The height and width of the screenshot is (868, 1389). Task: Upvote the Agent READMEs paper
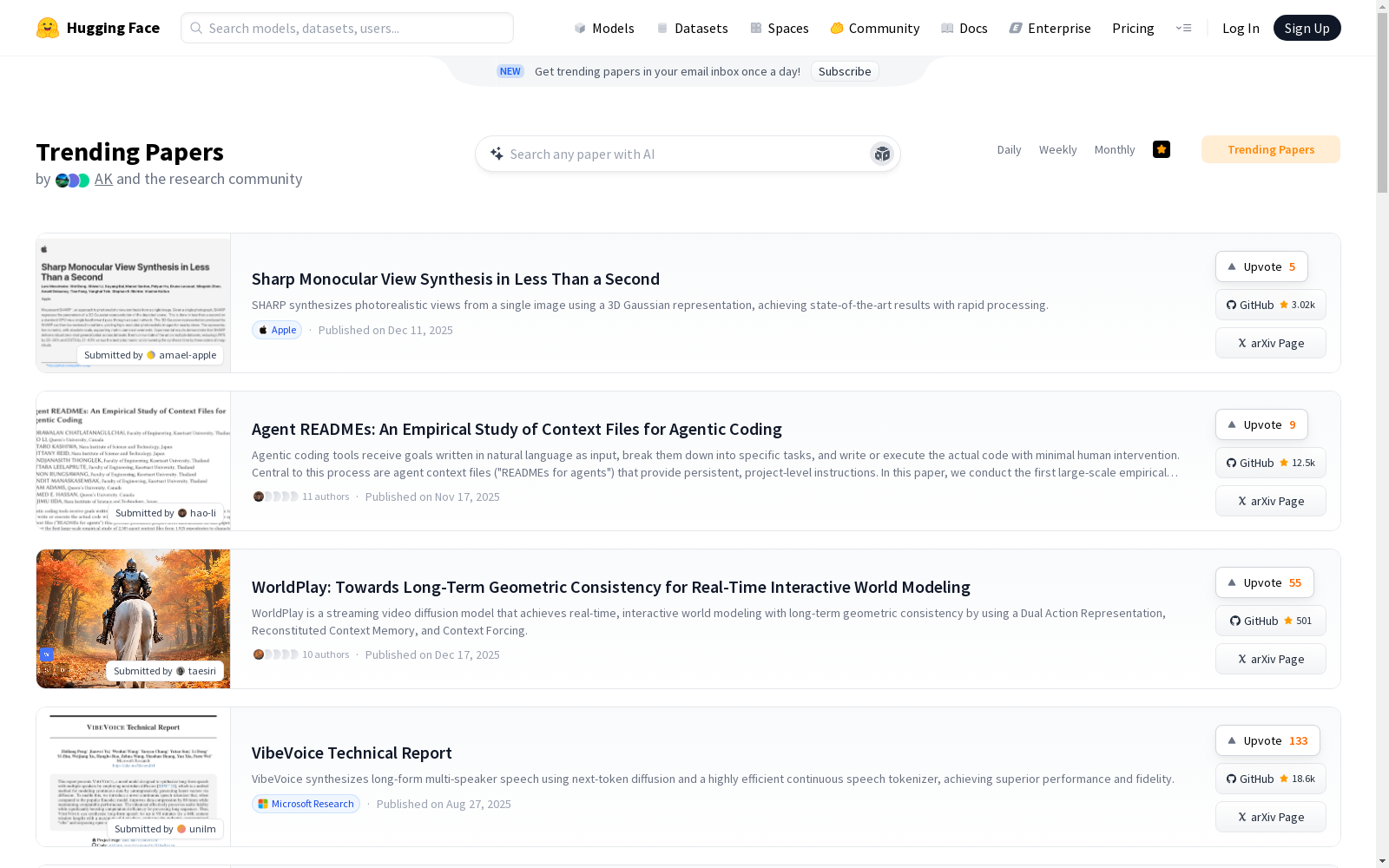pos(1261,424)
